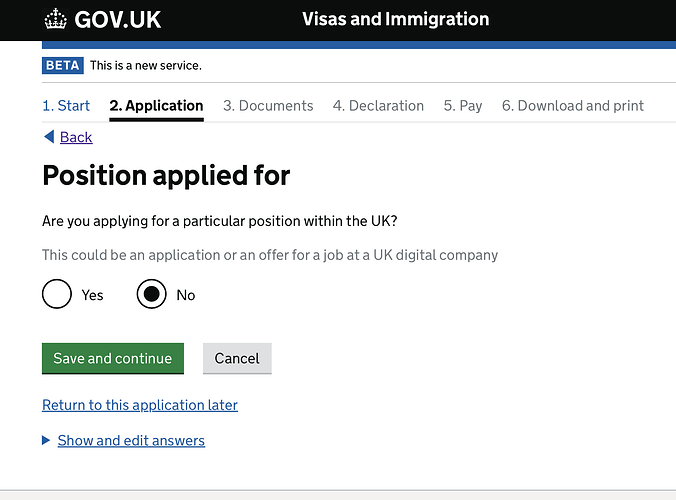This screenshot has height=500, width=676.
Task: Select the 2. Application step
Action: (156, 106)
